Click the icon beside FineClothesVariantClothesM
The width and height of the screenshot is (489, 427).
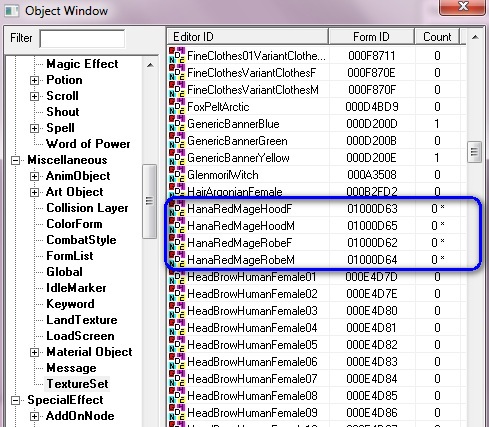(x=177, y=90)
